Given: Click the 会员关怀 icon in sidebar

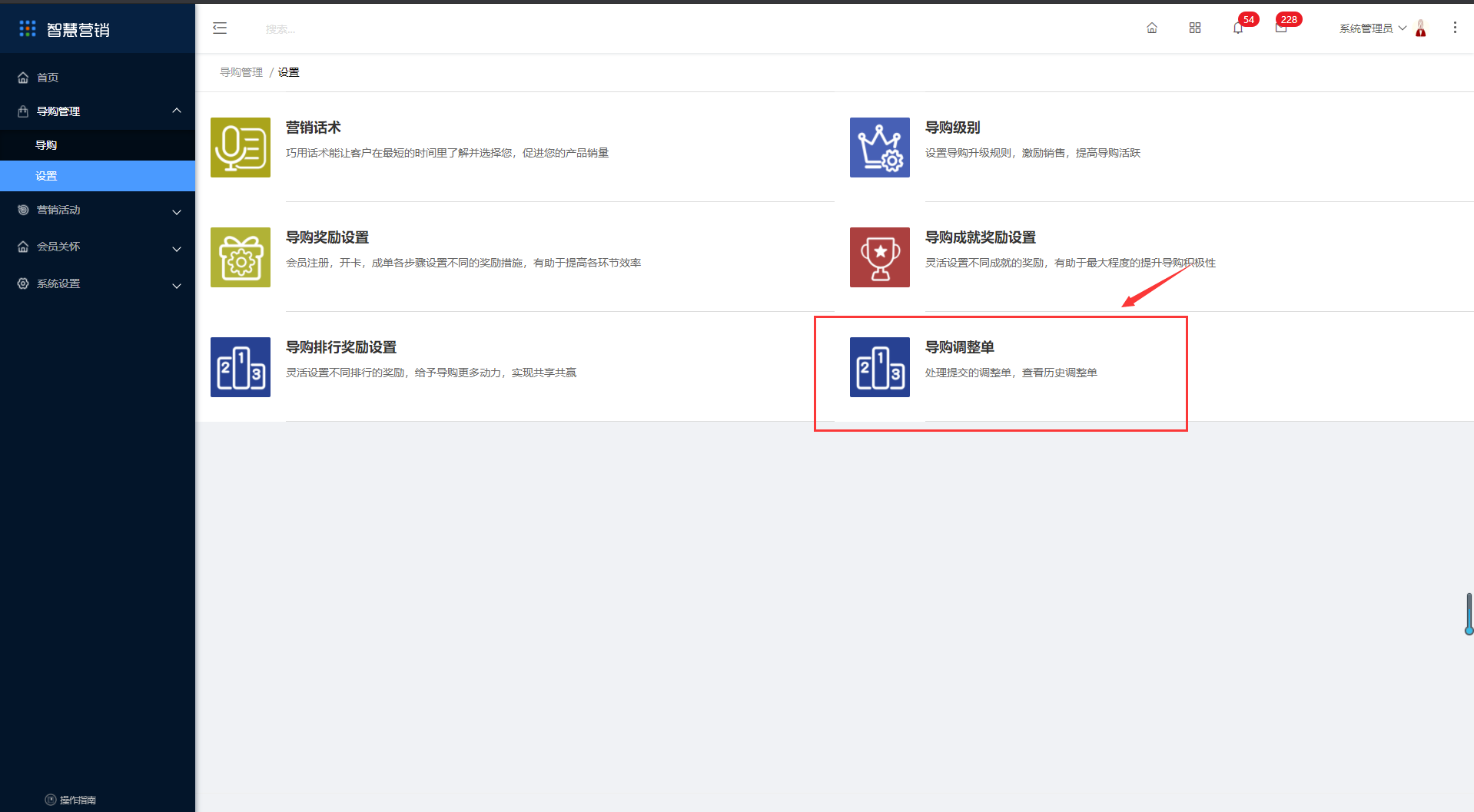Looking at the screenshot, I should click(x=23, y=247).
